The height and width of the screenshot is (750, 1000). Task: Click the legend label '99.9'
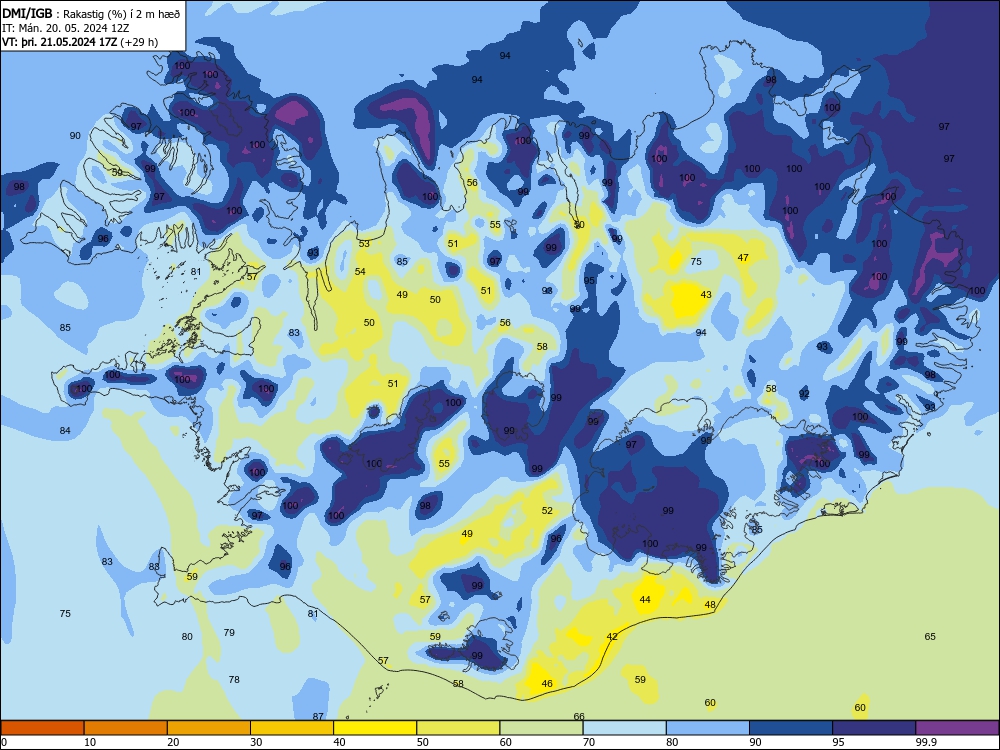coord(925,742)
